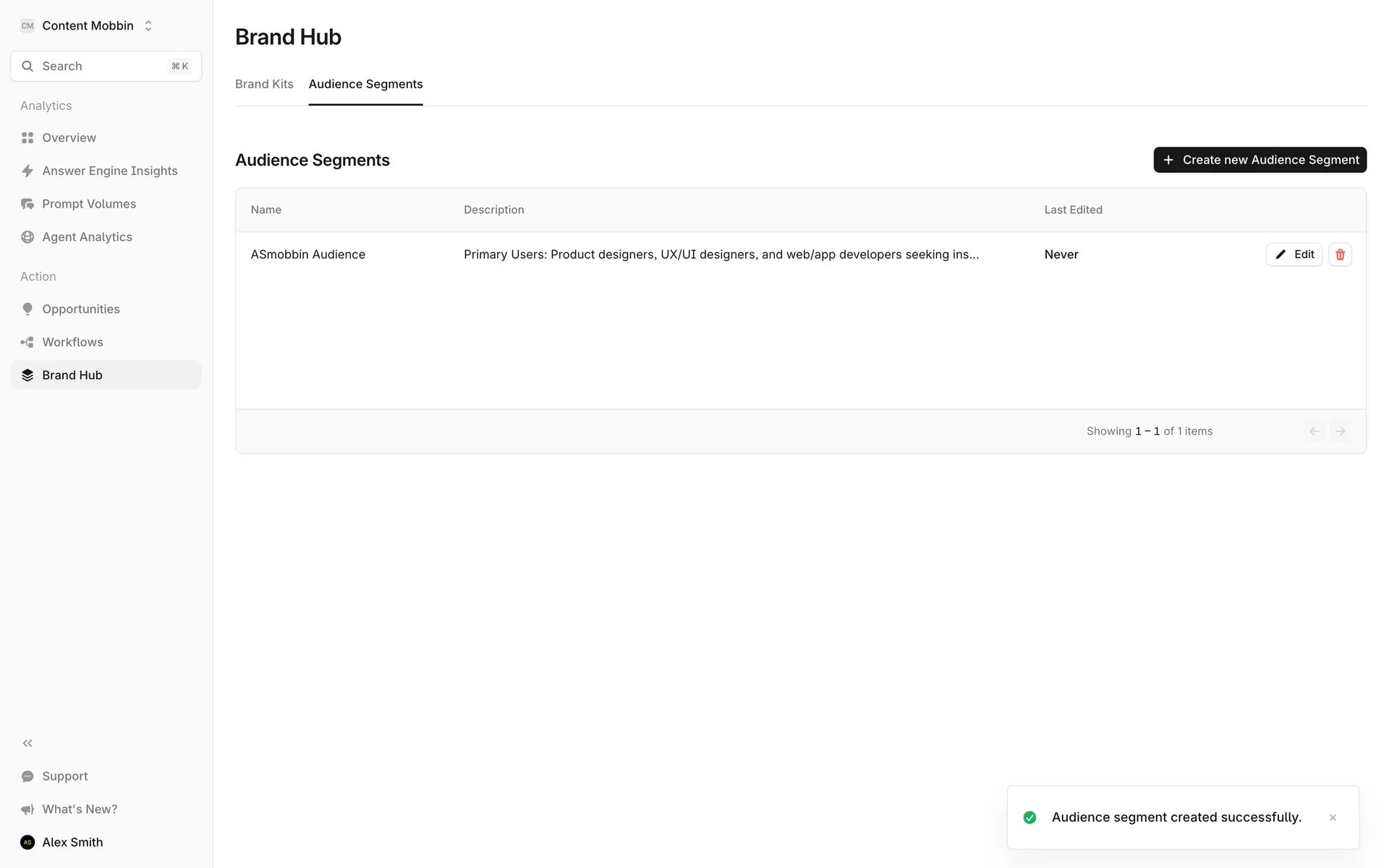Open Answer Engine Insights page
The height and width of the screenshot is (868, 1389).
tap(109, 171)
